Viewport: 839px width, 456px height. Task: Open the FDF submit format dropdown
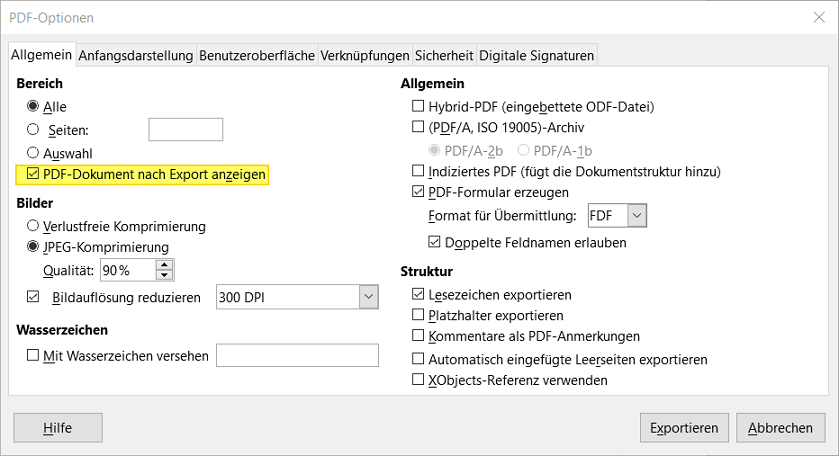pyautogui.click(x=637, y=215)
